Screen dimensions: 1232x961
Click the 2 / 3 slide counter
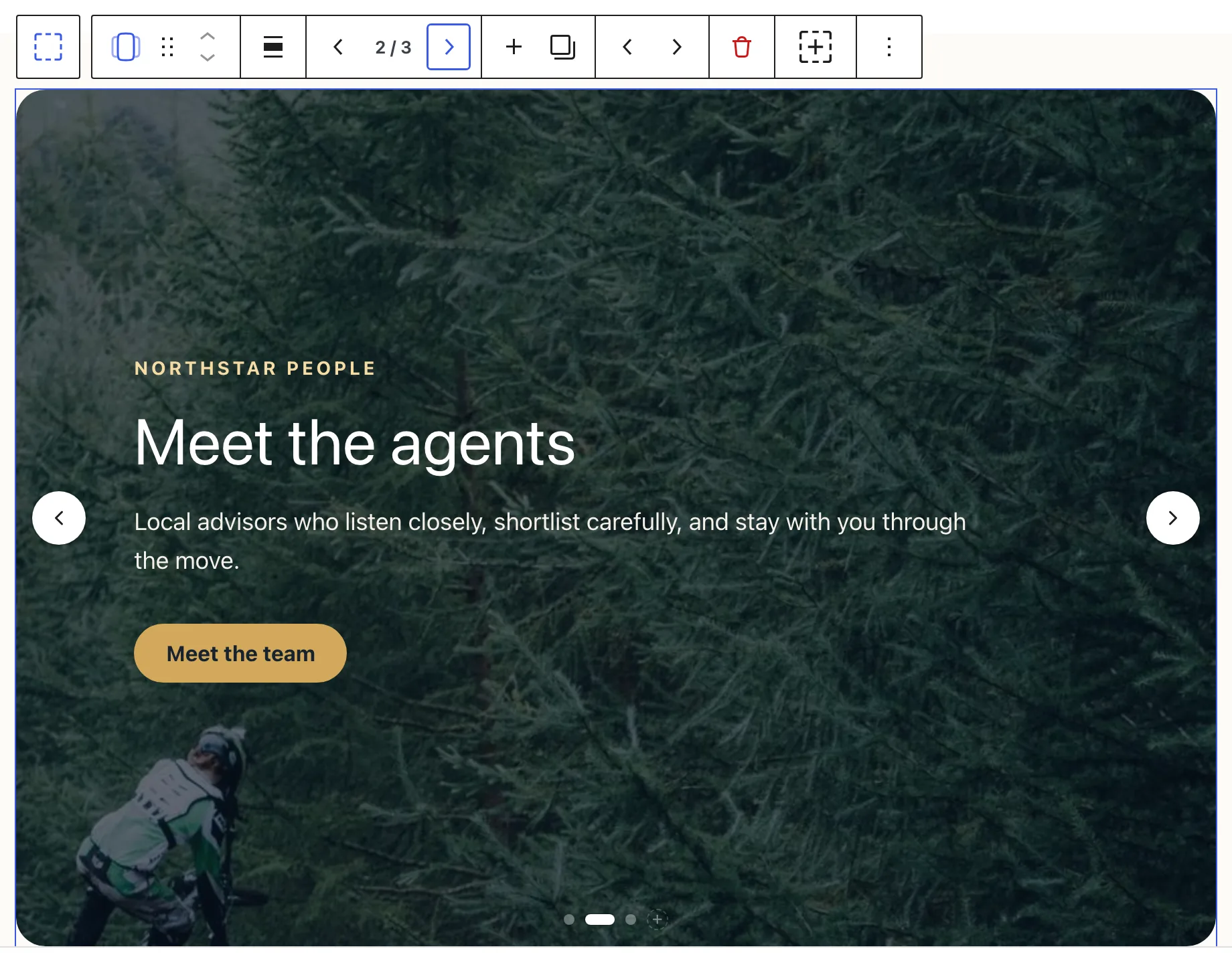click(393, 48)
